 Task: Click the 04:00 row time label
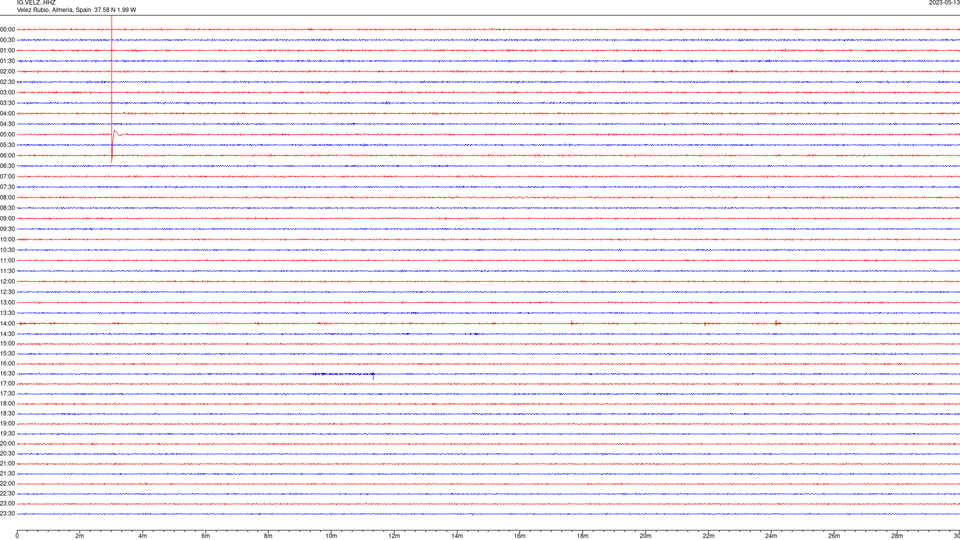coord(7,113)
